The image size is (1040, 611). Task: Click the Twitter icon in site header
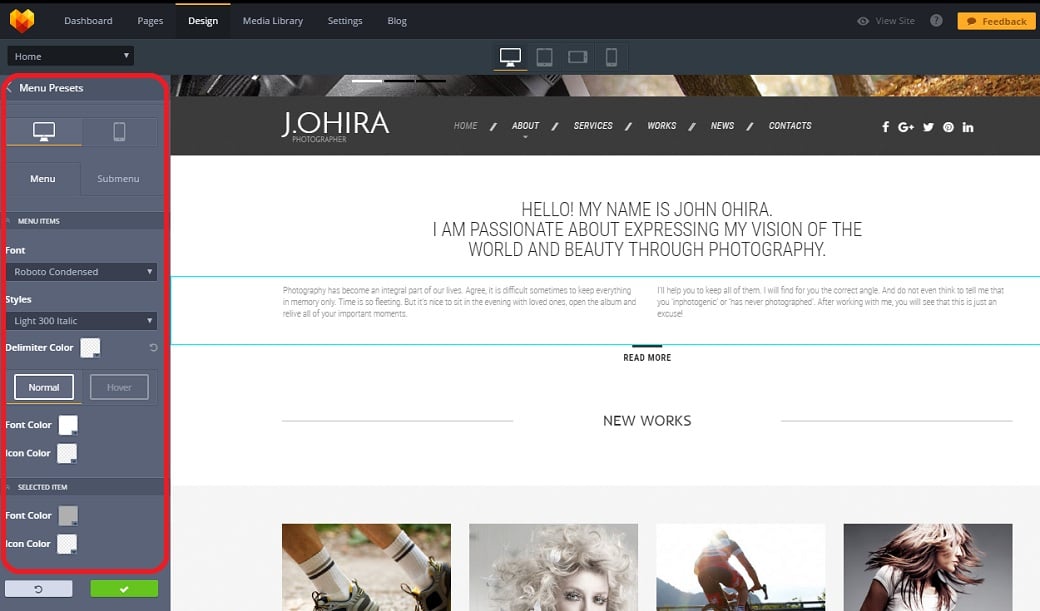[x=928, y=127]
